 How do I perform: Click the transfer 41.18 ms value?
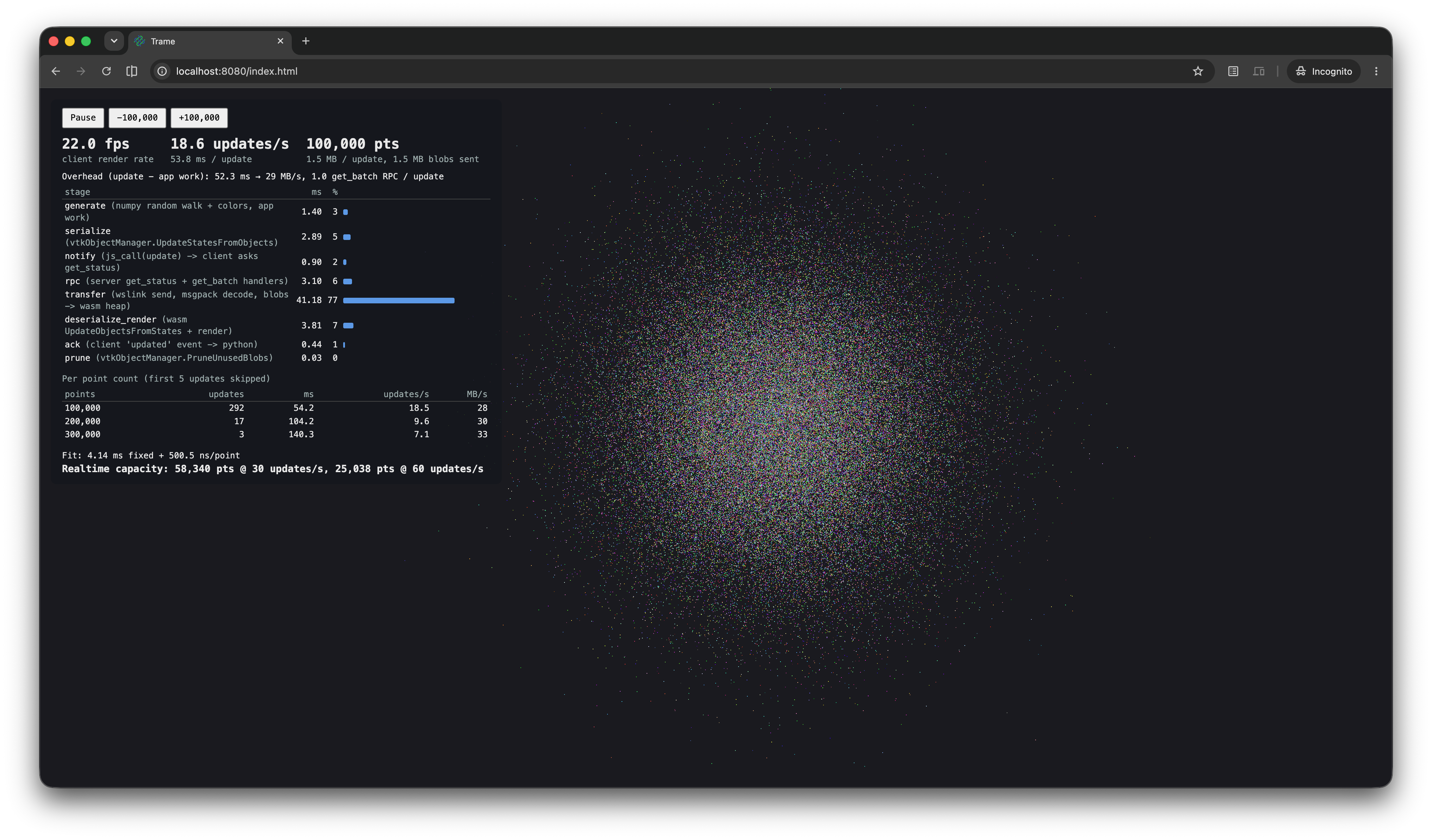click(309, 300)
